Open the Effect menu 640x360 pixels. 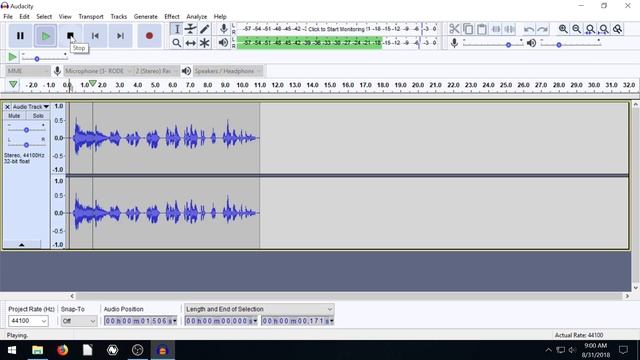172,16
